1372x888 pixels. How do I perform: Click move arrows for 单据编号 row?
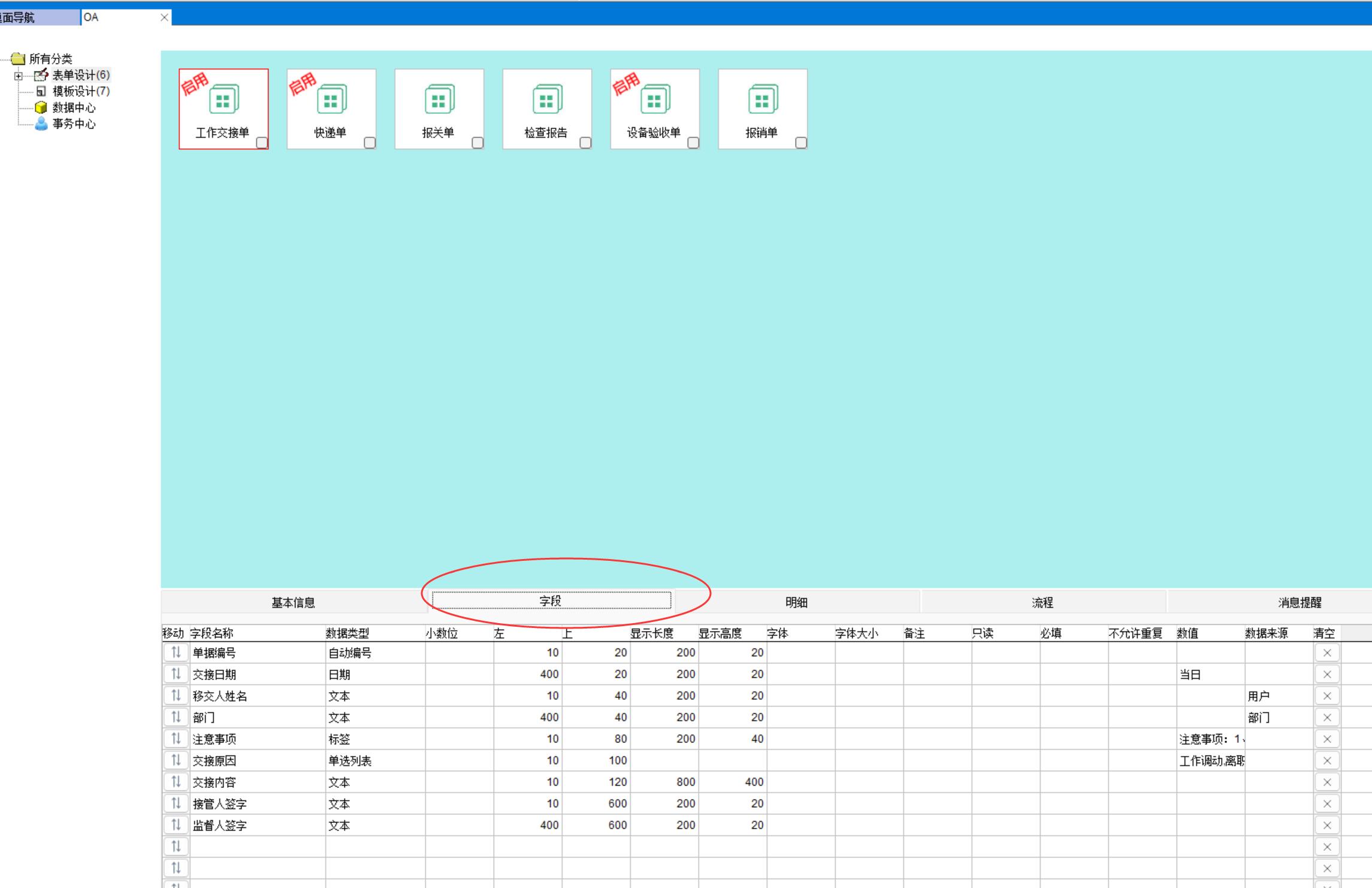click(x=176, y=653)
